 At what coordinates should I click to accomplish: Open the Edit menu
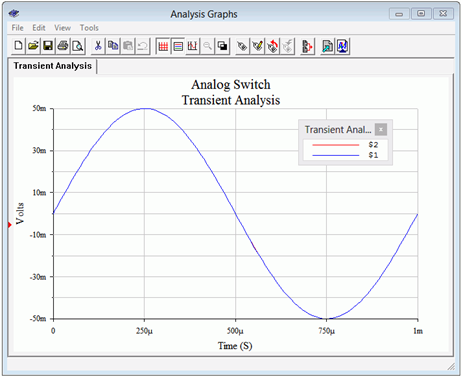(x=39, y=28)
